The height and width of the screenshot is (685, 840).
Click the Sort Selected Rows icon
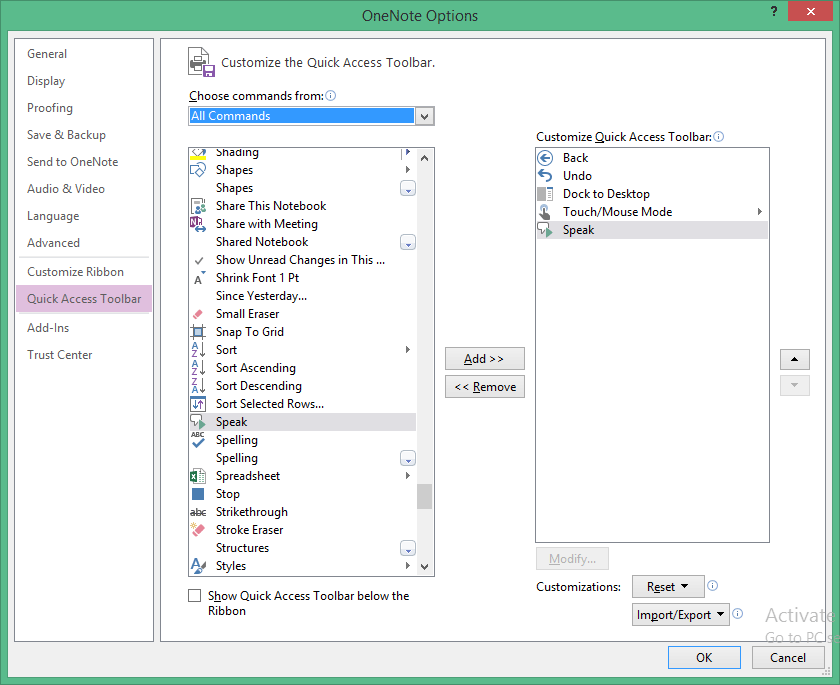point(198,404)
